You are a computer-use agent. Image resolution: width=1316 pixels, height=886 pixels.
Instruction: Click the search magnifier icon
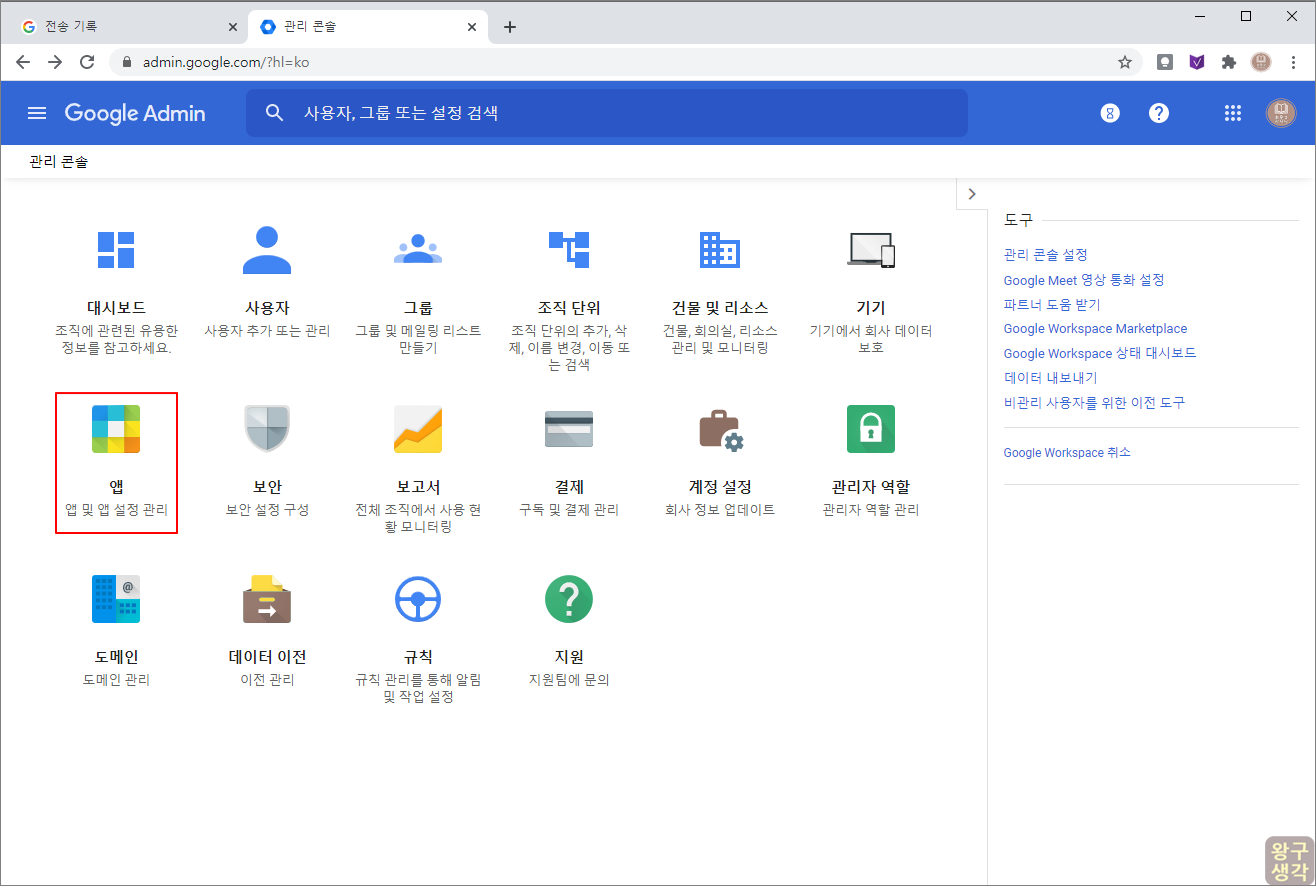pyautogui.click(x=275, y=113)
